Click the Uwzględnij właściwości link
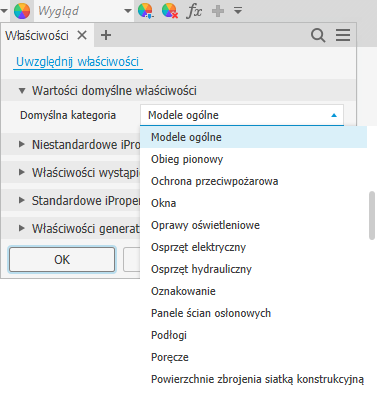 click(x=78, y=62)
